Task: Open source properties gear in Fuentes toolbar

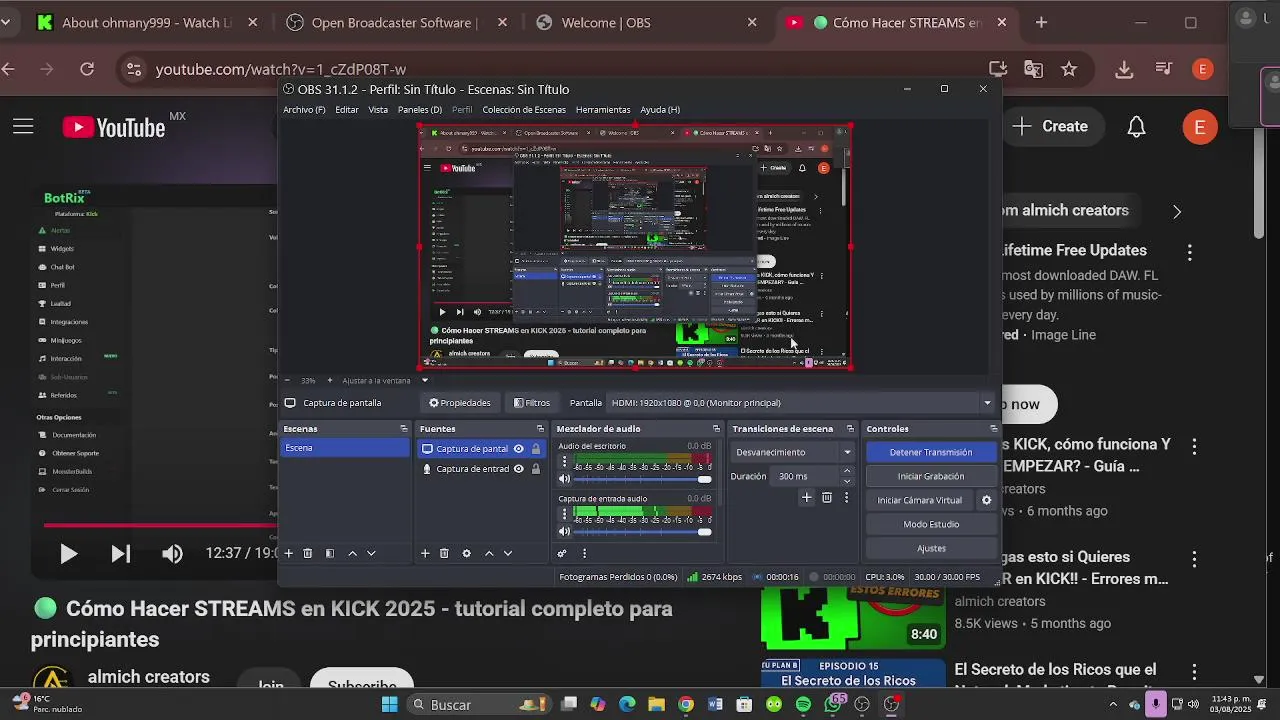Action: point(466,553)
